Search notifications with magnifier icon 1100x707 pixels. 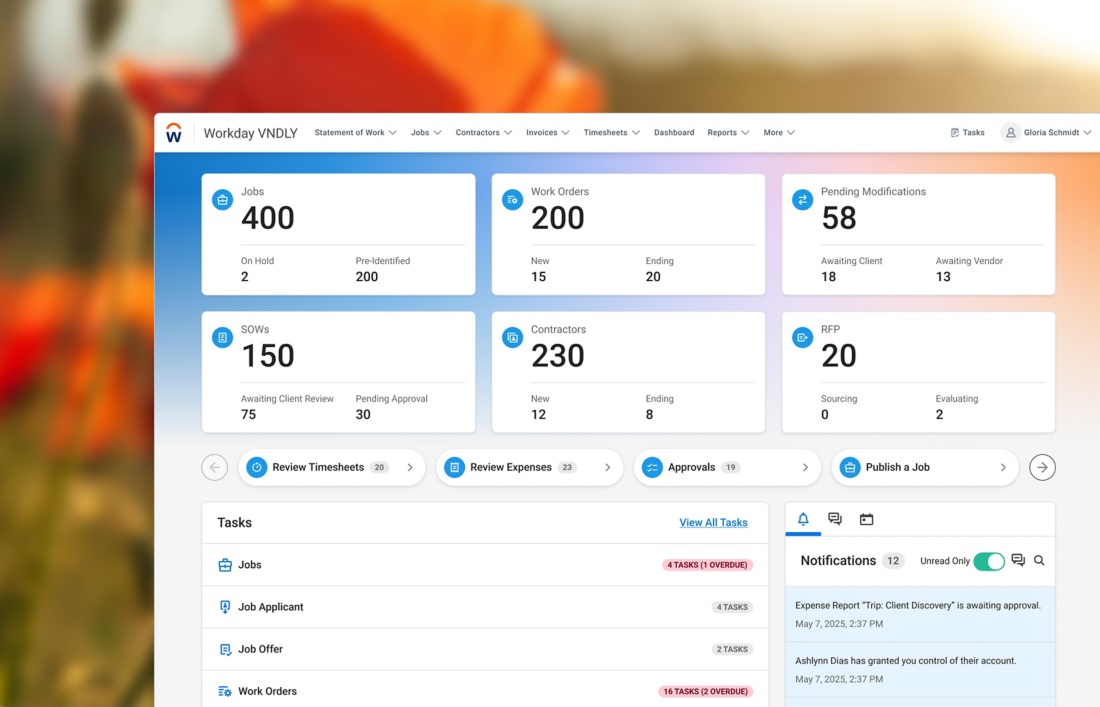coord(1039,561)
